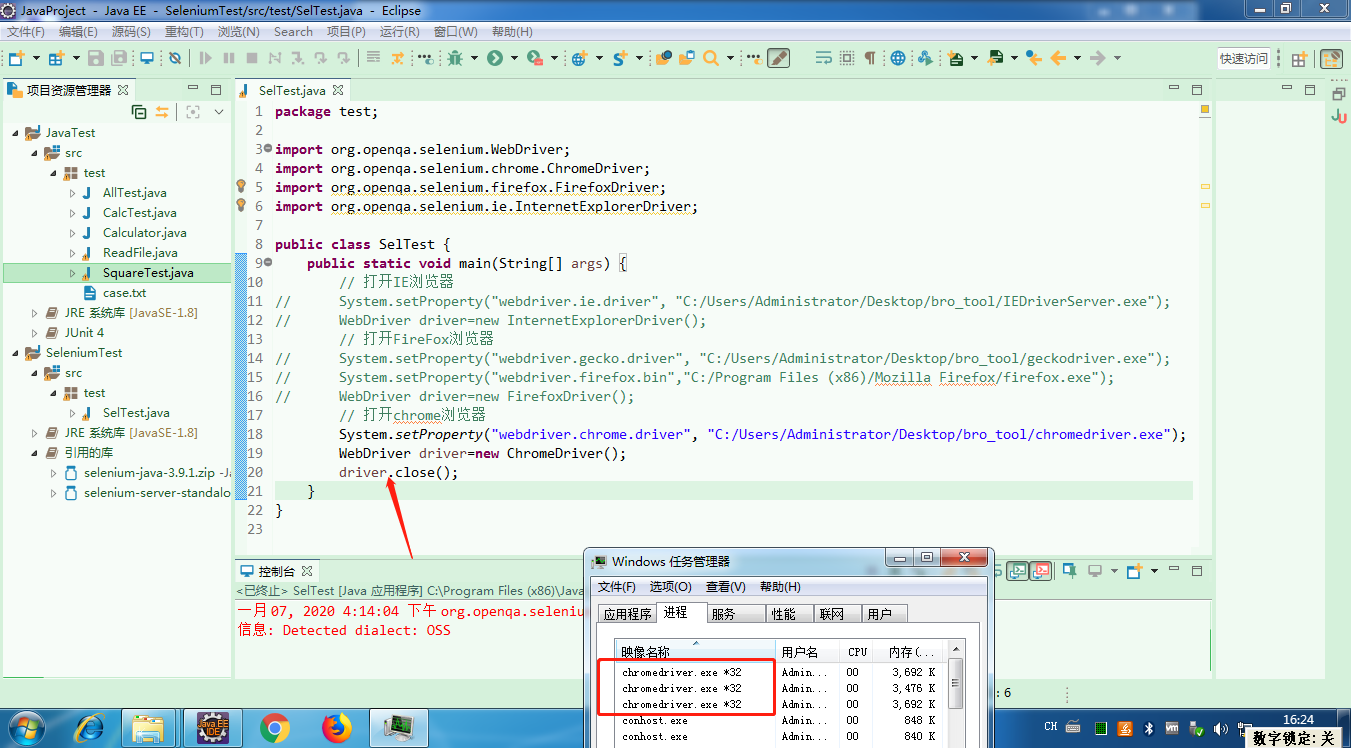
Task: Click the JUnit view icon at right edge
Action: coord(1339,117)
